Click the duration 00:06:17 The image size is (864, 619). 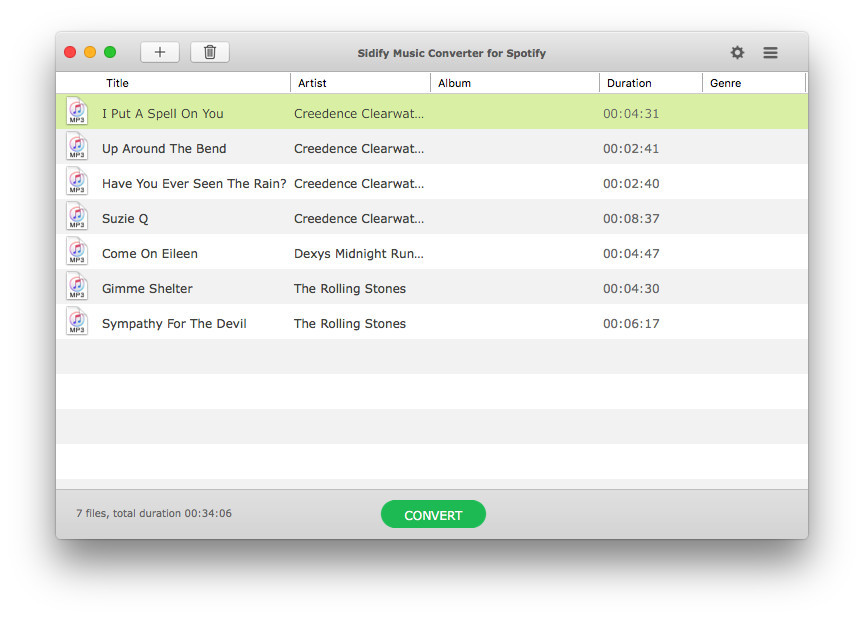click(x=631, y=324)
